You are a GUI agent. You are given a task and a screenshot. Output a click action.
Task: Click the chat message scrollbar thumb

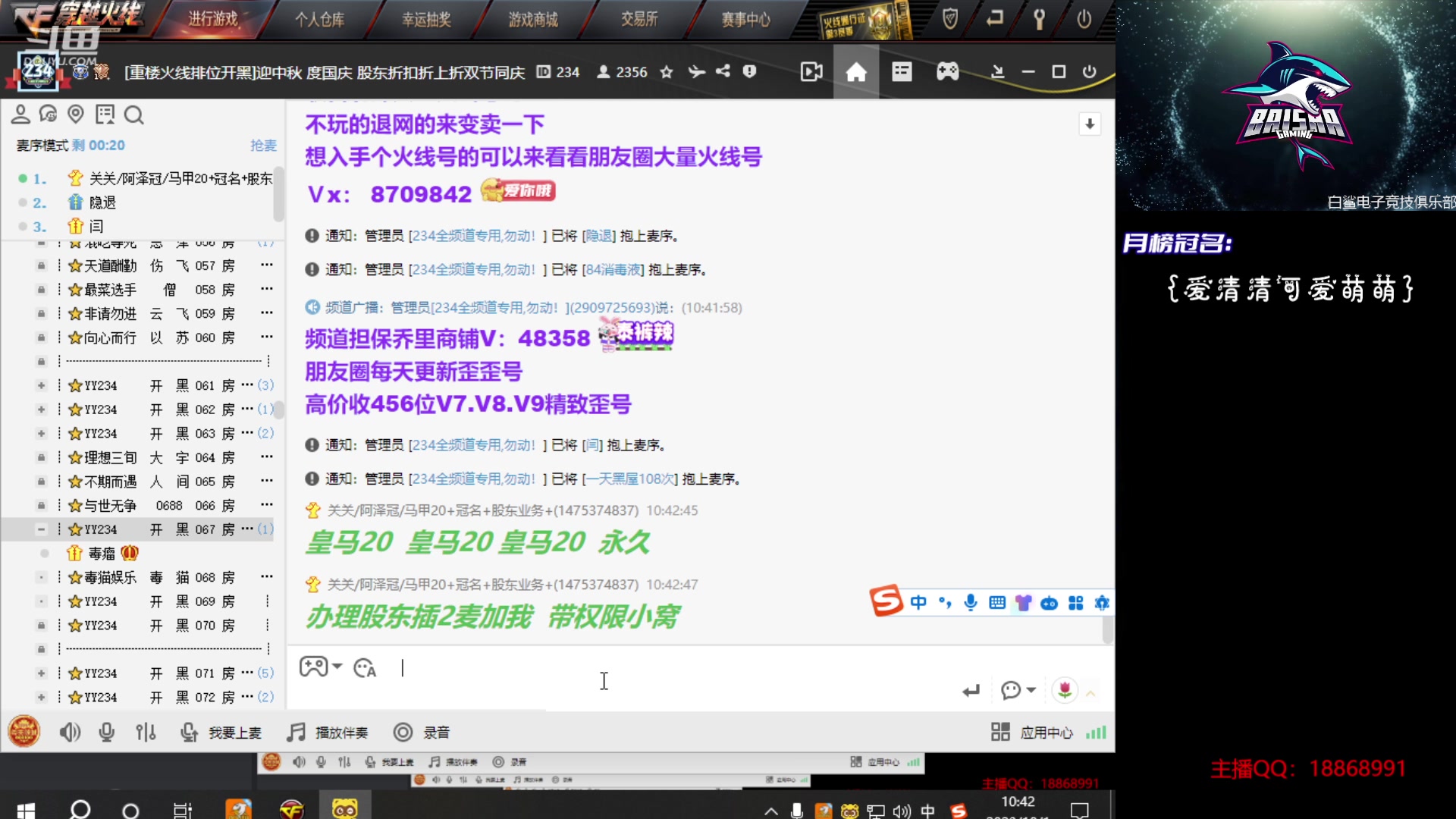pyautogui.click(x=1107, y=629)
